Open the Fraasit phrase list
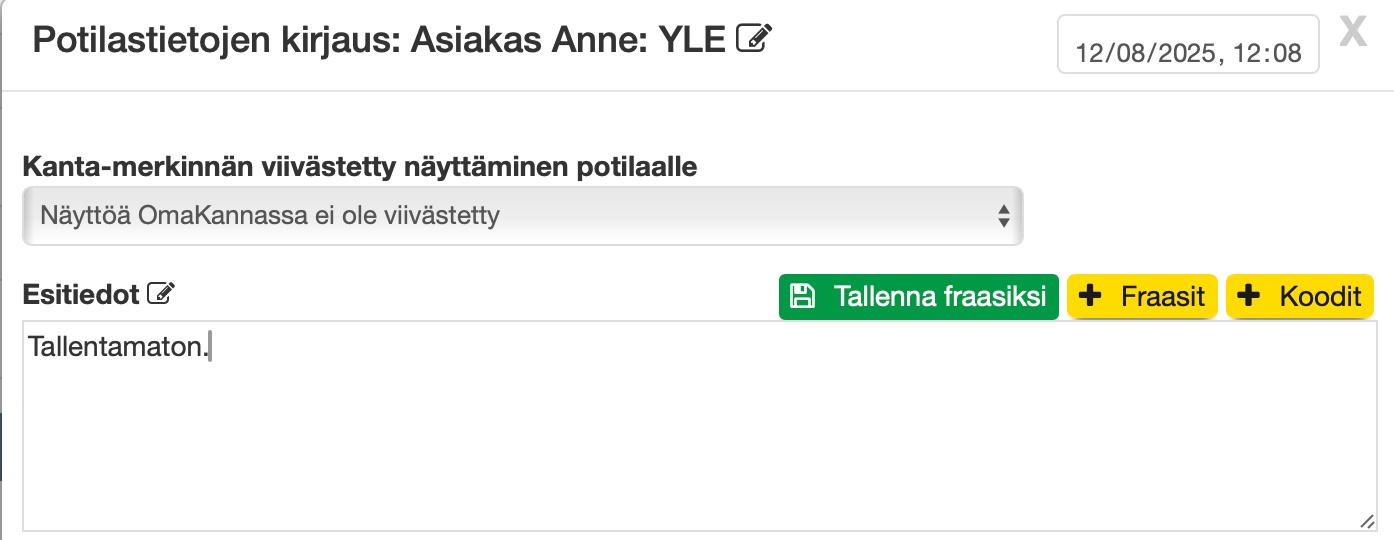This screenshot has height=540, width=1394. tap(1143, 297)
